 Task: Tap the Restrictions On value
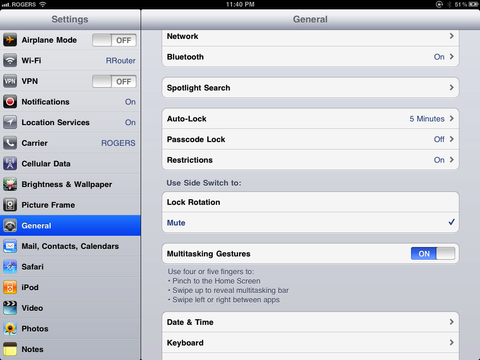[x=439, y=160]
